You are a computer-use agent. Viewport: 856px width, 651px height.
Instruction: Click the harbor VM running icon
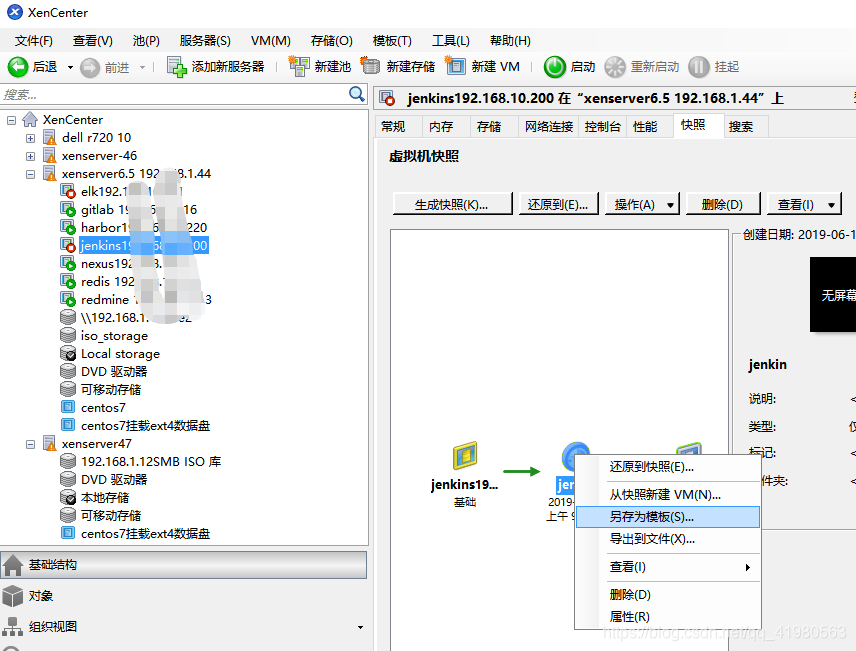pos(68,228)
